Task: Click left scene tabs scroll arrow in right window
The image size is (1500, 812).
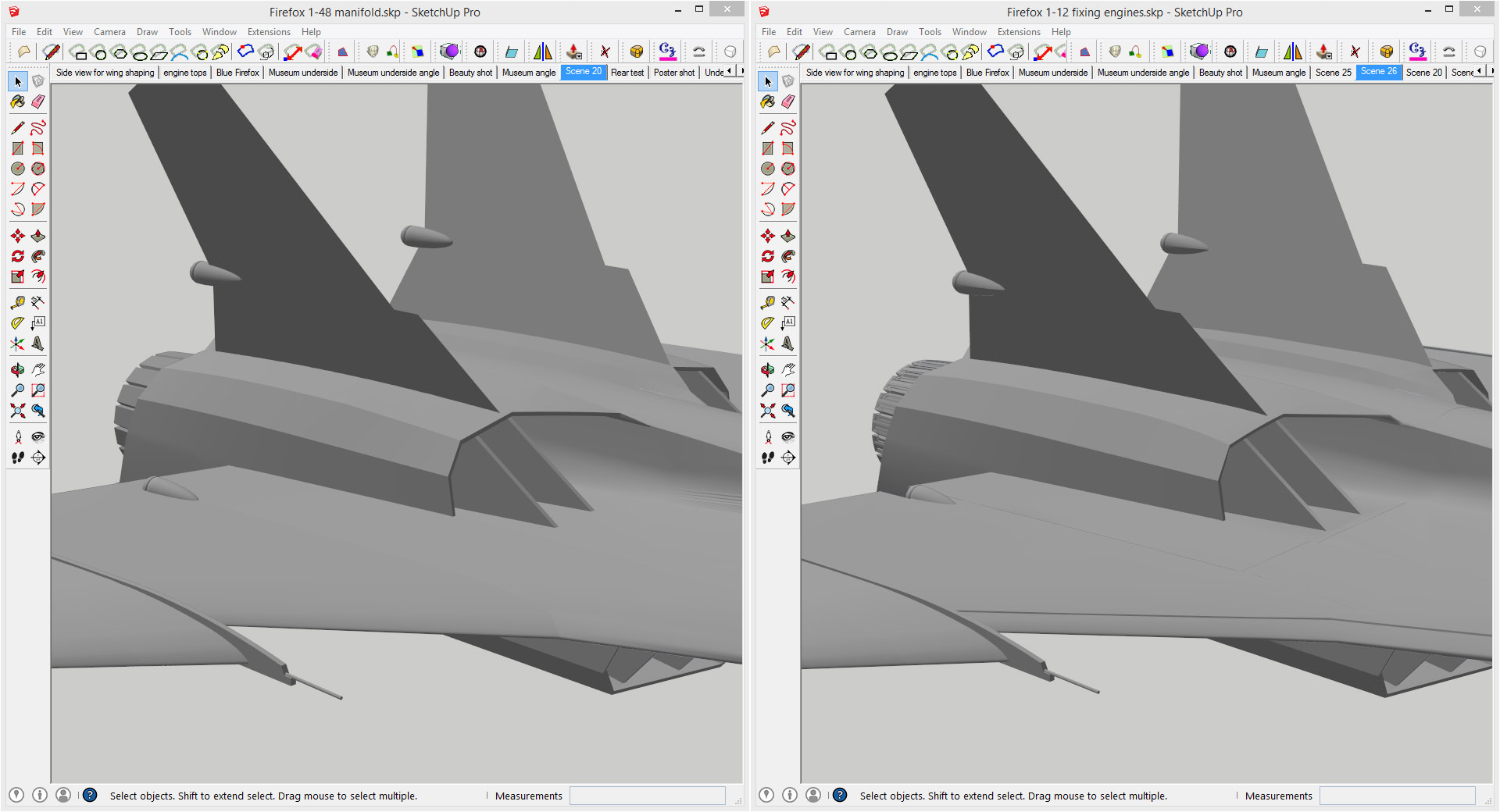Action: 1480,71
